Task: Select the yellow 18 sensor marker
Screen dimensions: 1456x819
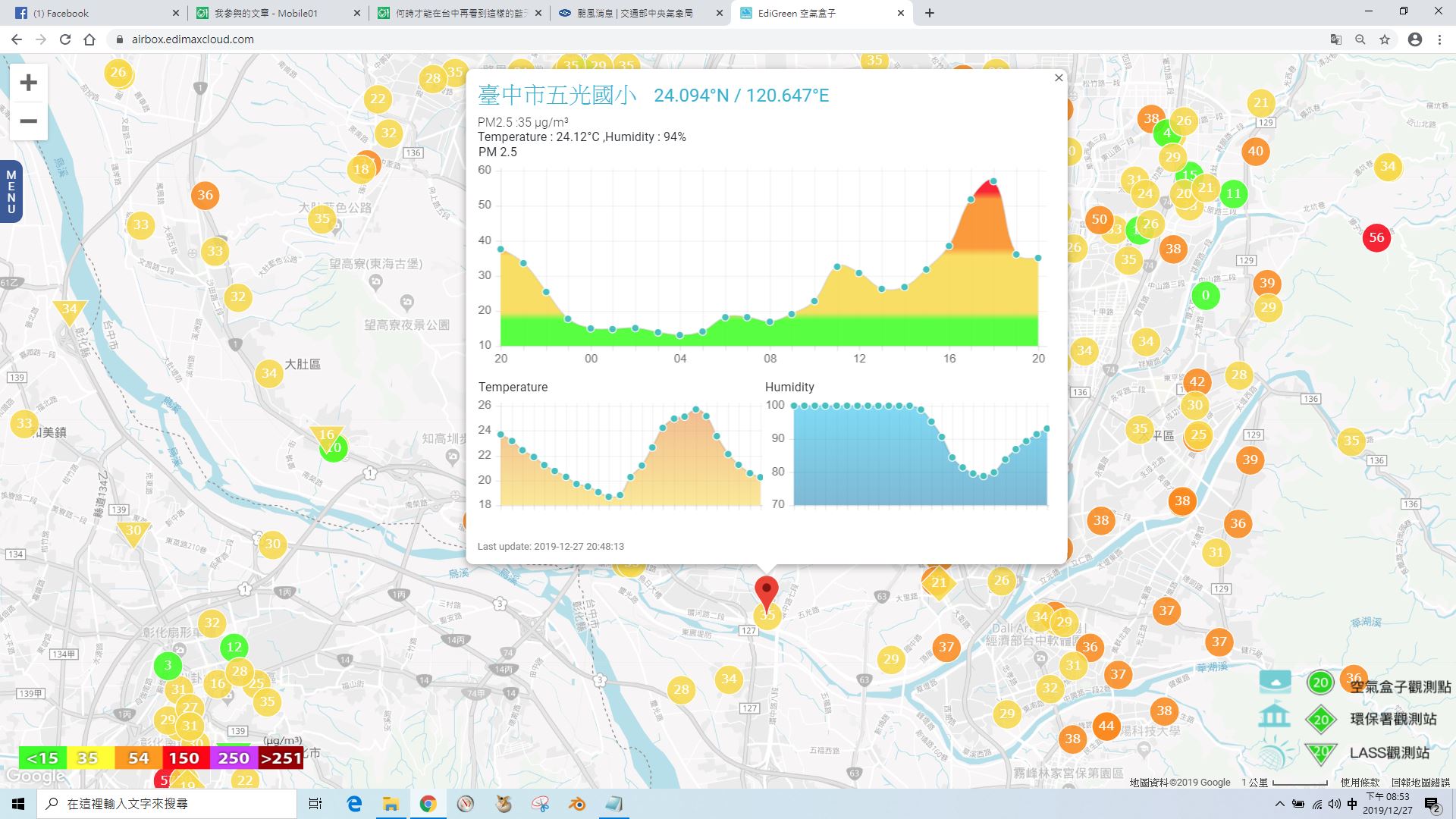Action: 362,169
